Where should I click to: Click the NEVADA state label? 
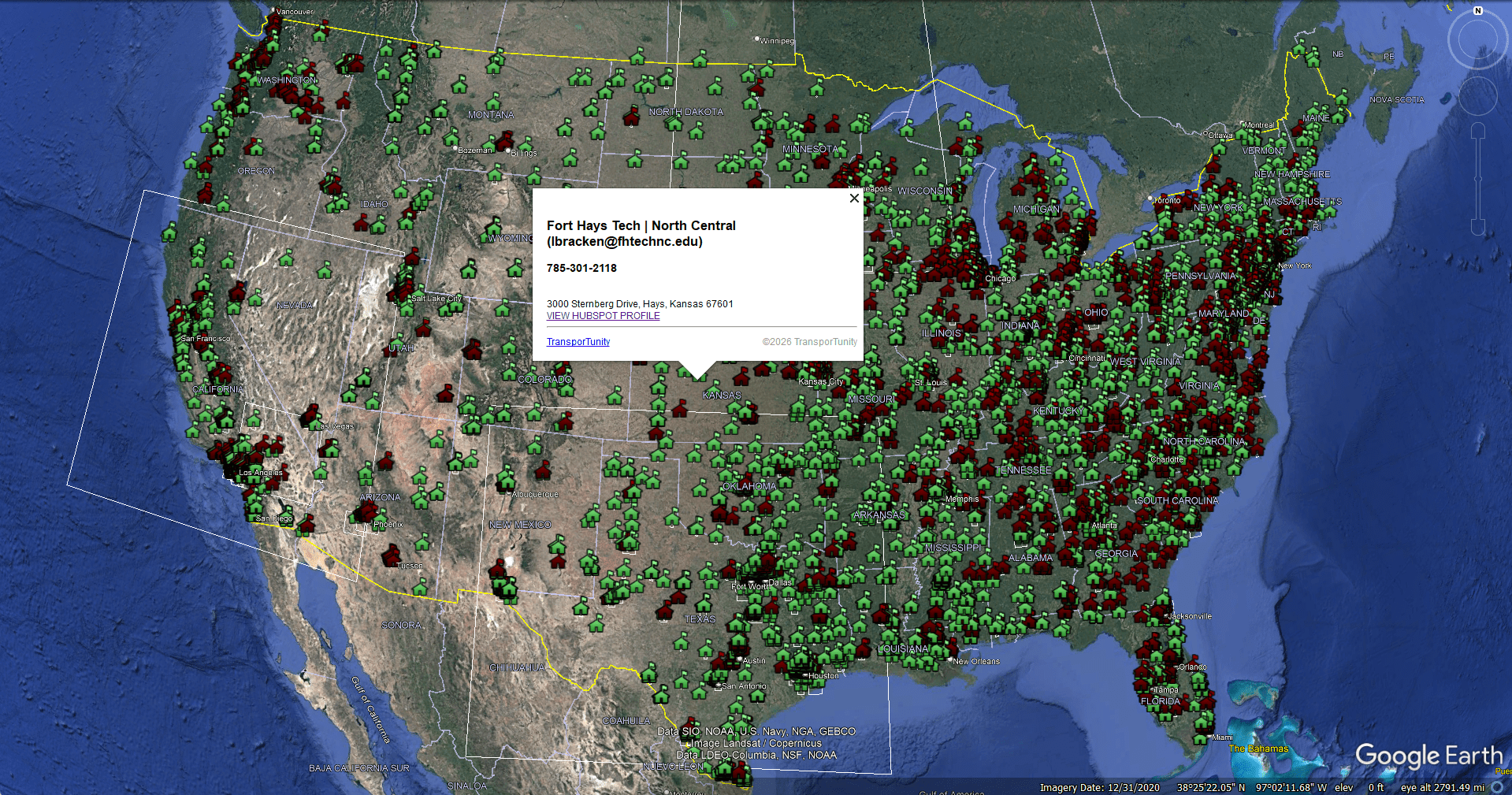[295, 305]
